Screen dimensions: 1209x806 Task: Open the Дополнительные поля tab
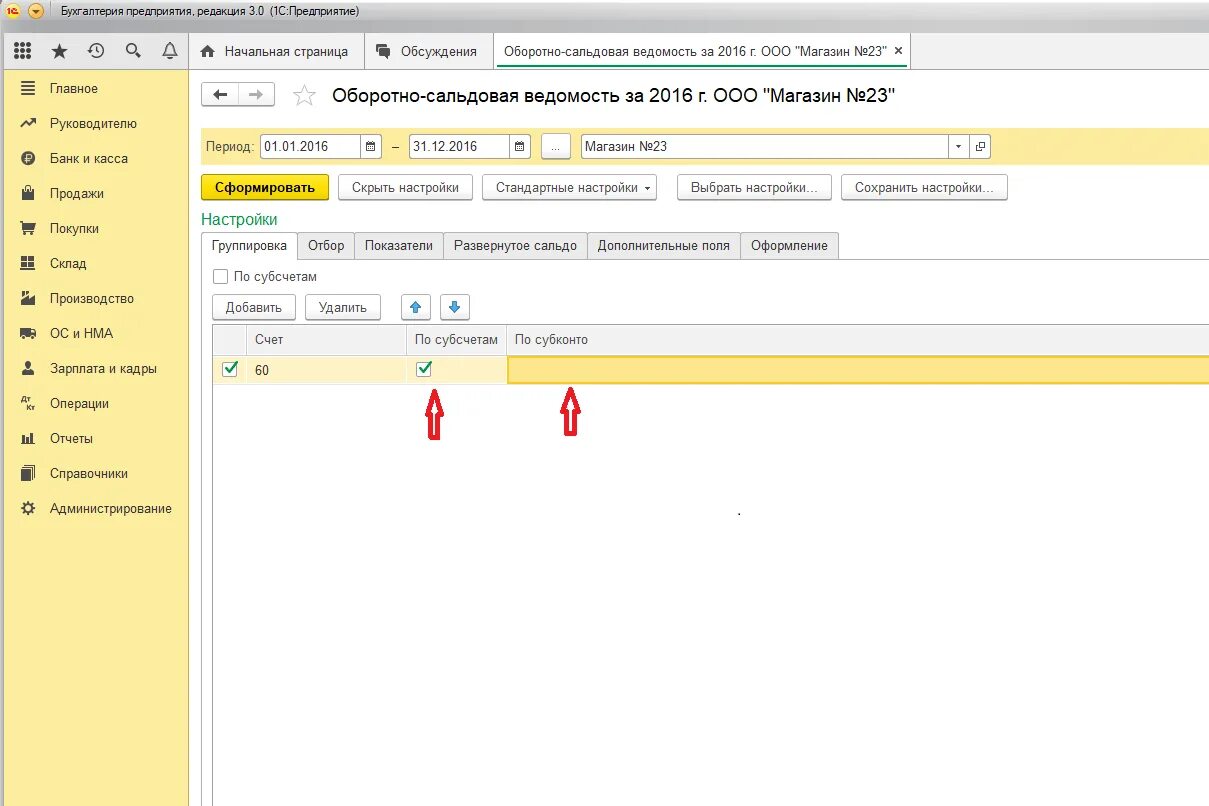(x=664, y=245)
